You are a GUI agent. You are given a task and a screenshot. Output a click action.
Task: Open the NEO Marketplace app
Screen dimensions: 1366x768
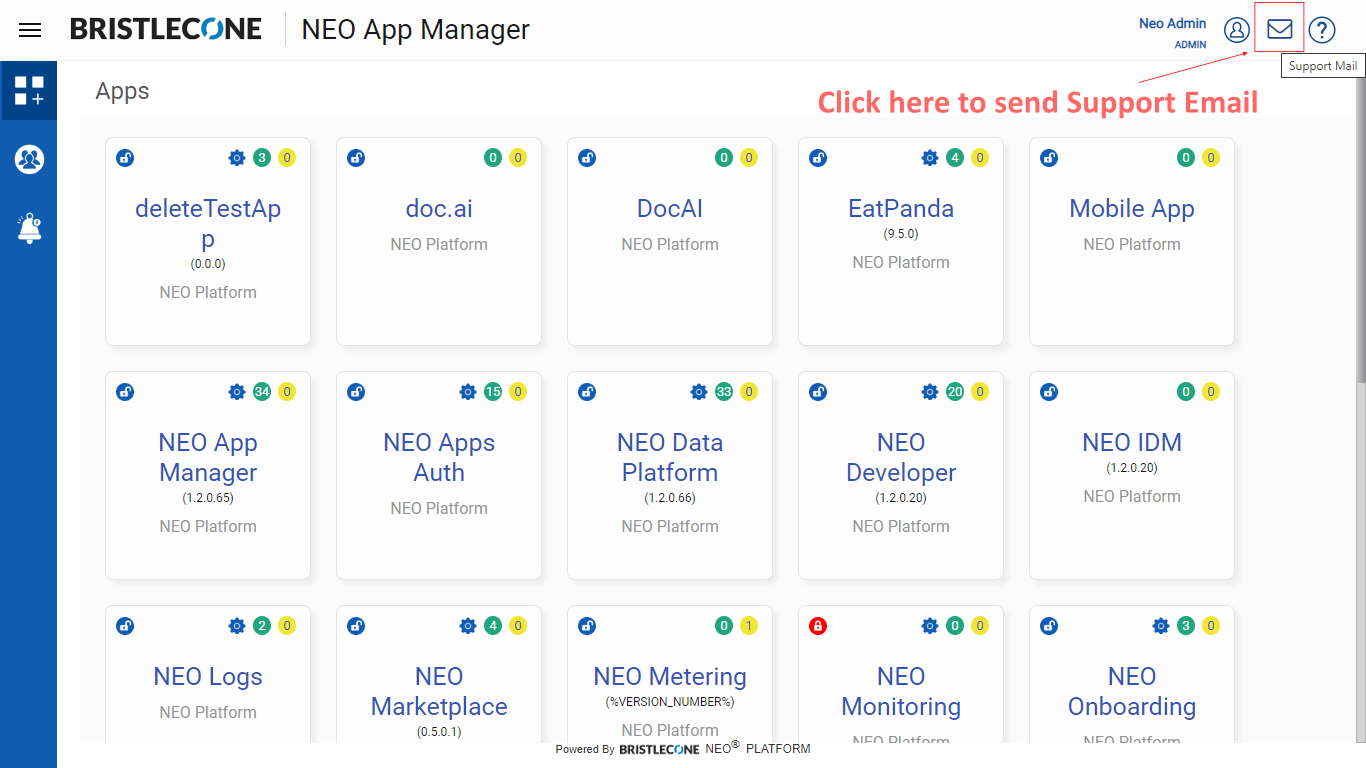439,692
